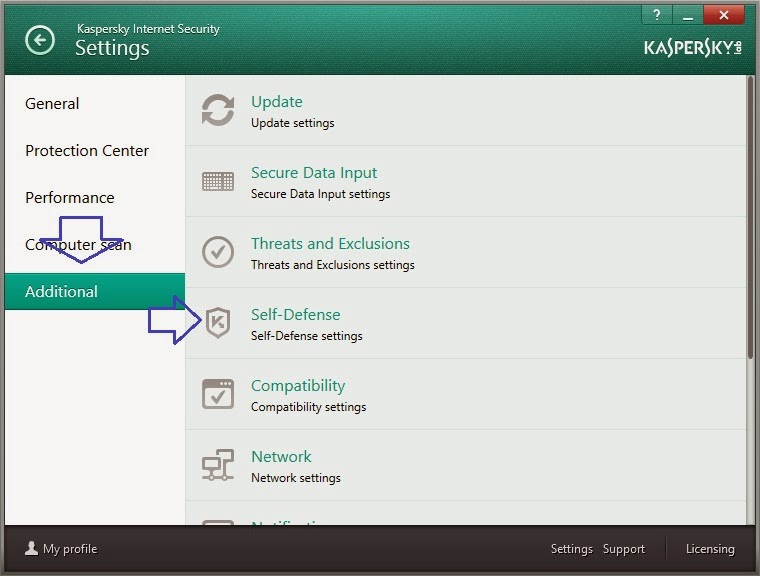The width and height of the screenshot is (760, 576).
Task: Click 'Threats and Exclusions settings' description text
Action: point(332,265)
